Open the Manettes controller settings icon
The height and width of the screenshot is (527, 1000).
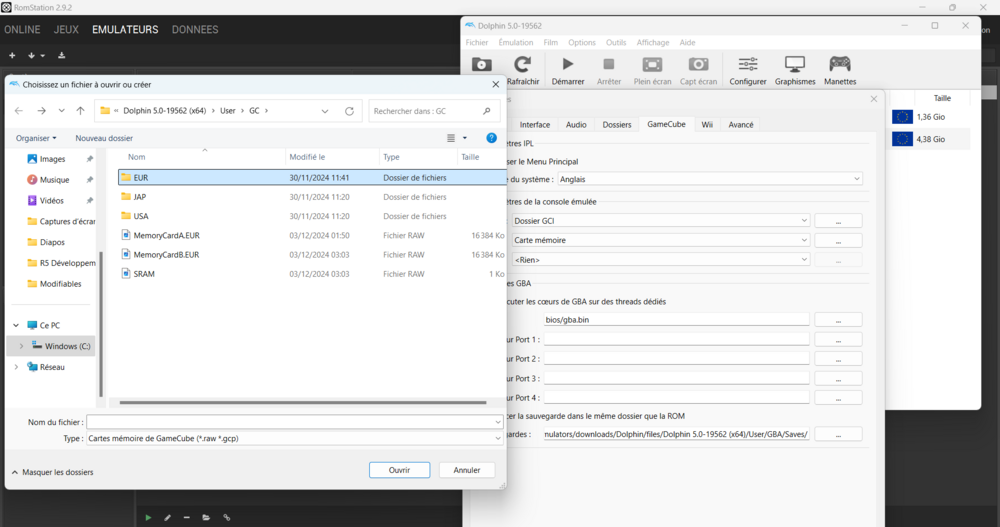(840, 66)
